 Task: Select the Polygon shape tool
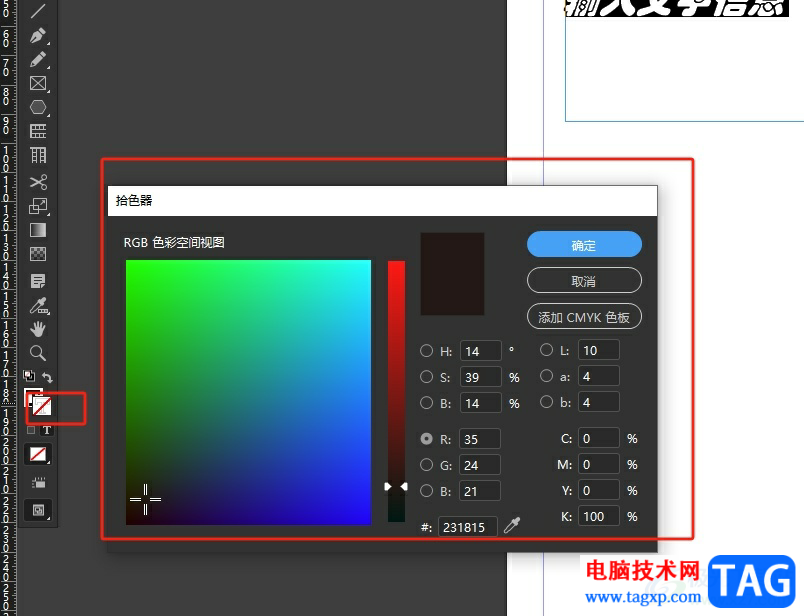[x=38, y=108]
